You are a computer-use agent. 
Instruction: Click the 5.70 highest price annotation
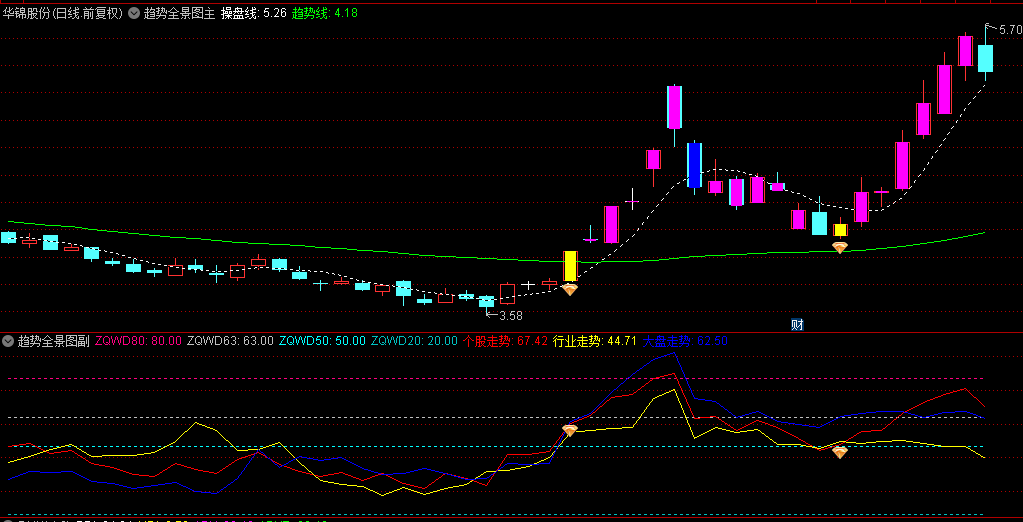(1011, 29)
